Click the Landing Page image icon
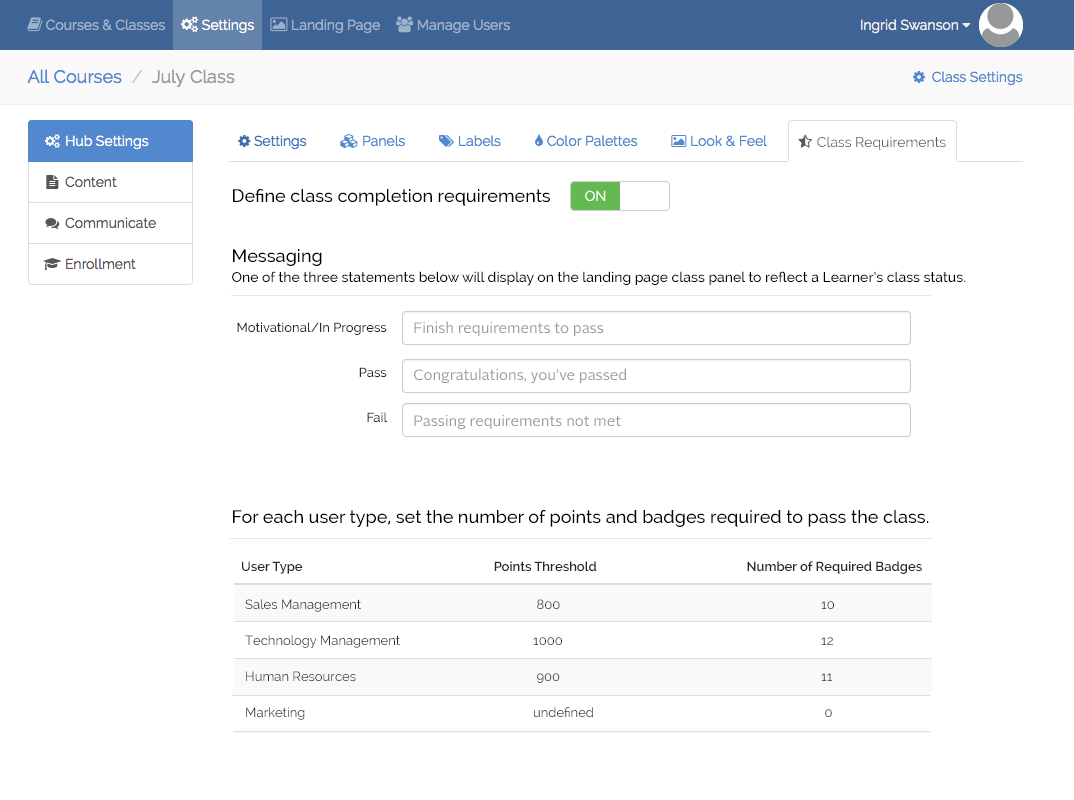The width and height of the screenshot is (1074, 800). coord(279,25)
